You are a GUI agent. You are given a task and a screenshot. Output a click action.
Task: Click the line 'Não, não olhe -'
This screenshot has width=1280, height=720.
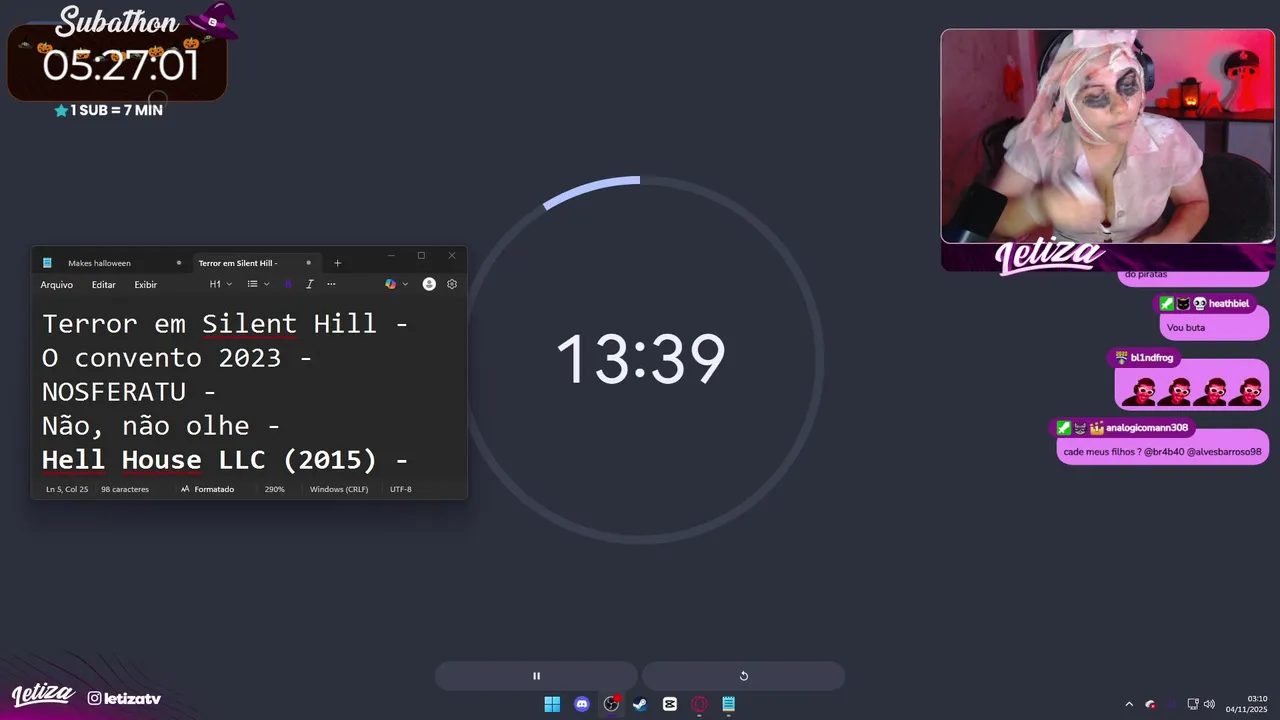tap(161, 426)
